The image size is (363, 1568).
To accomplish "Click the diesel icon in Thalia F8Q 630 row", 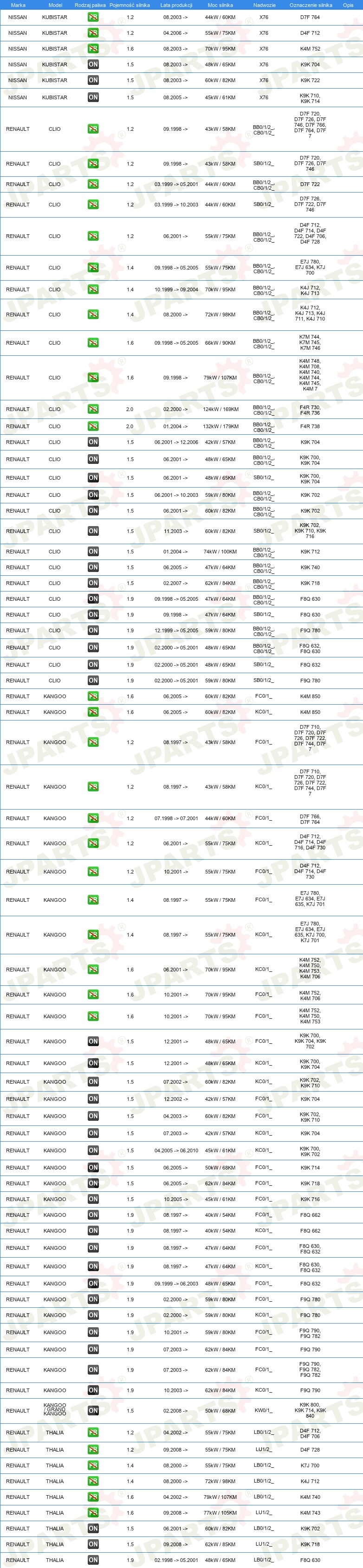I will pyautogui.click(x=93, y=1560).
